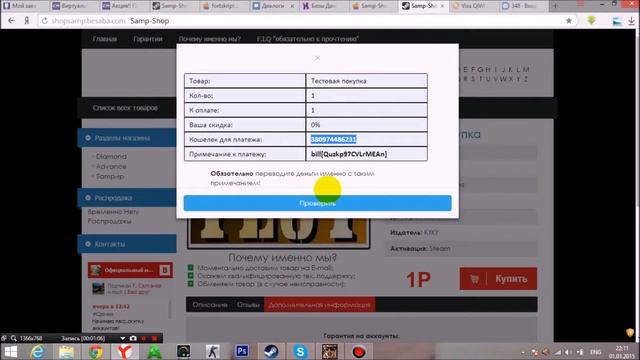Open Steam from taskbar
The height and width of the screenshot is (360, 640).
click(x=271, y=351)
